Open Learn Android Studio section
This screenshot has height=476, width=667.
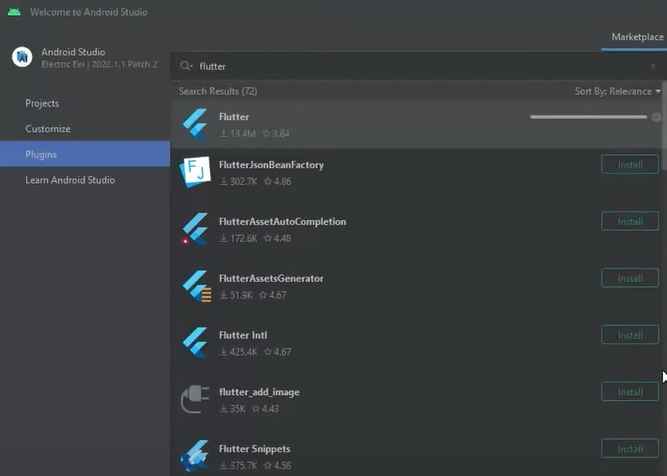tap(70, 180)
